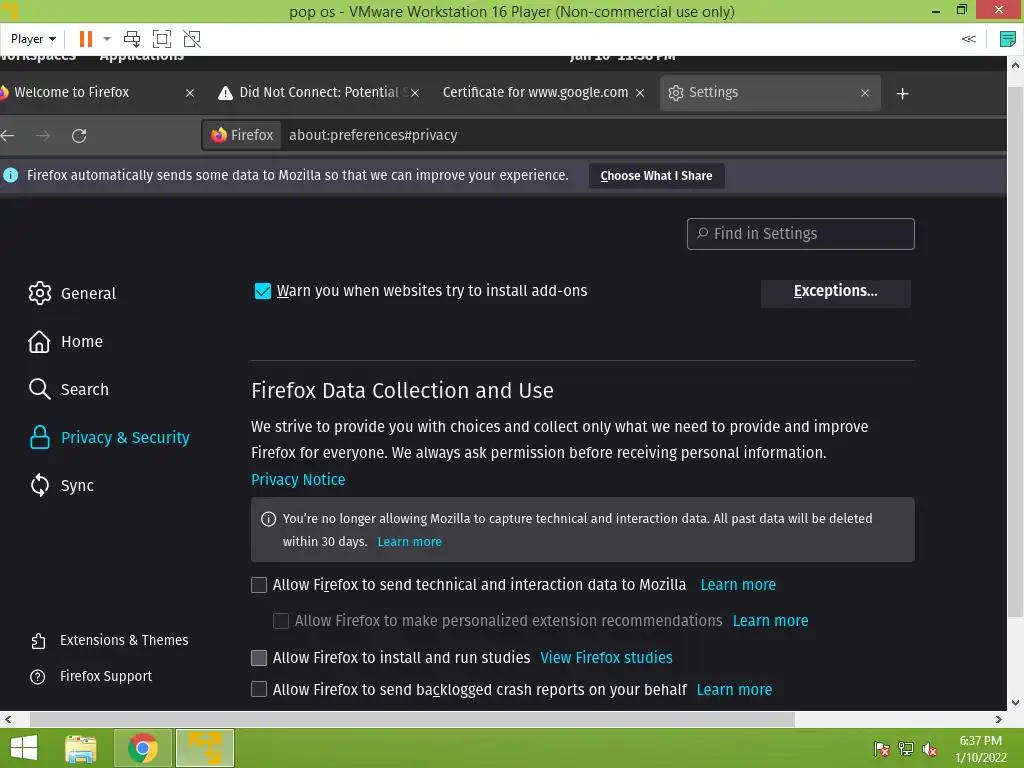1024x768 pixels.
Task: Open the Privacy Notice link
Action: coord(298,479)
